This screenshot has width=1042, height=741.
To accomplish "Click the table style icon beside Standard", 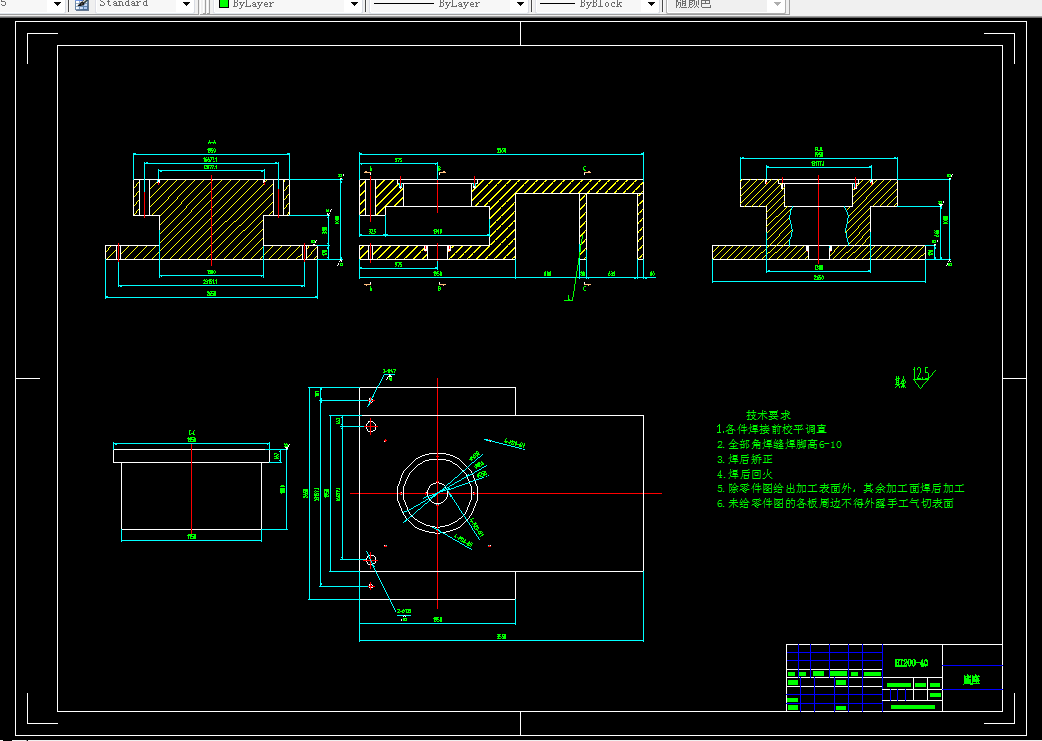I will click(x=82, y=5).
